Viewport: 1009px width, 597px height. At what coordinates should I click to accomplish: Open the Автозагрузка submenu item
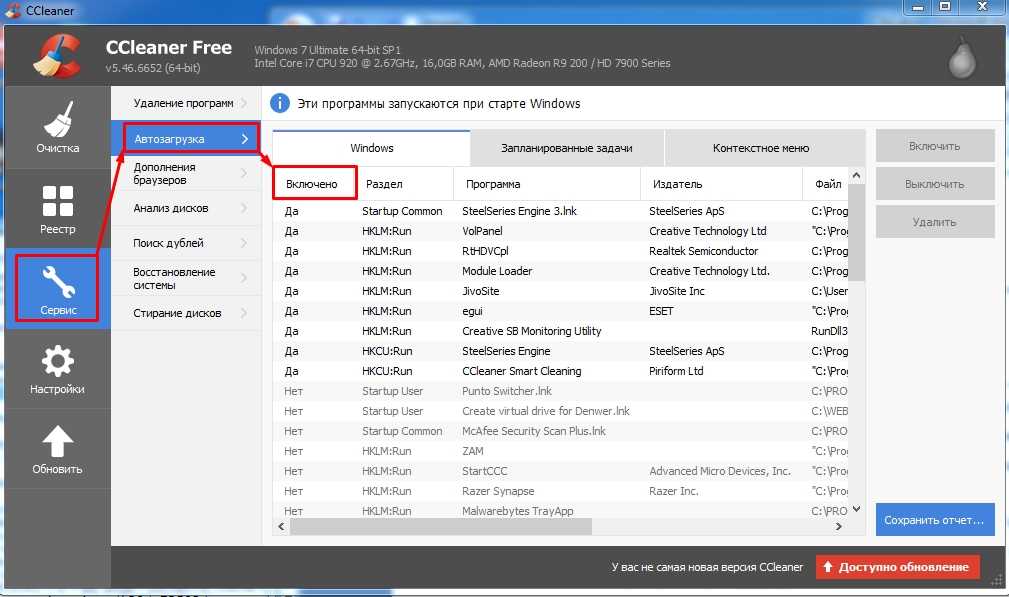(190, 139)
